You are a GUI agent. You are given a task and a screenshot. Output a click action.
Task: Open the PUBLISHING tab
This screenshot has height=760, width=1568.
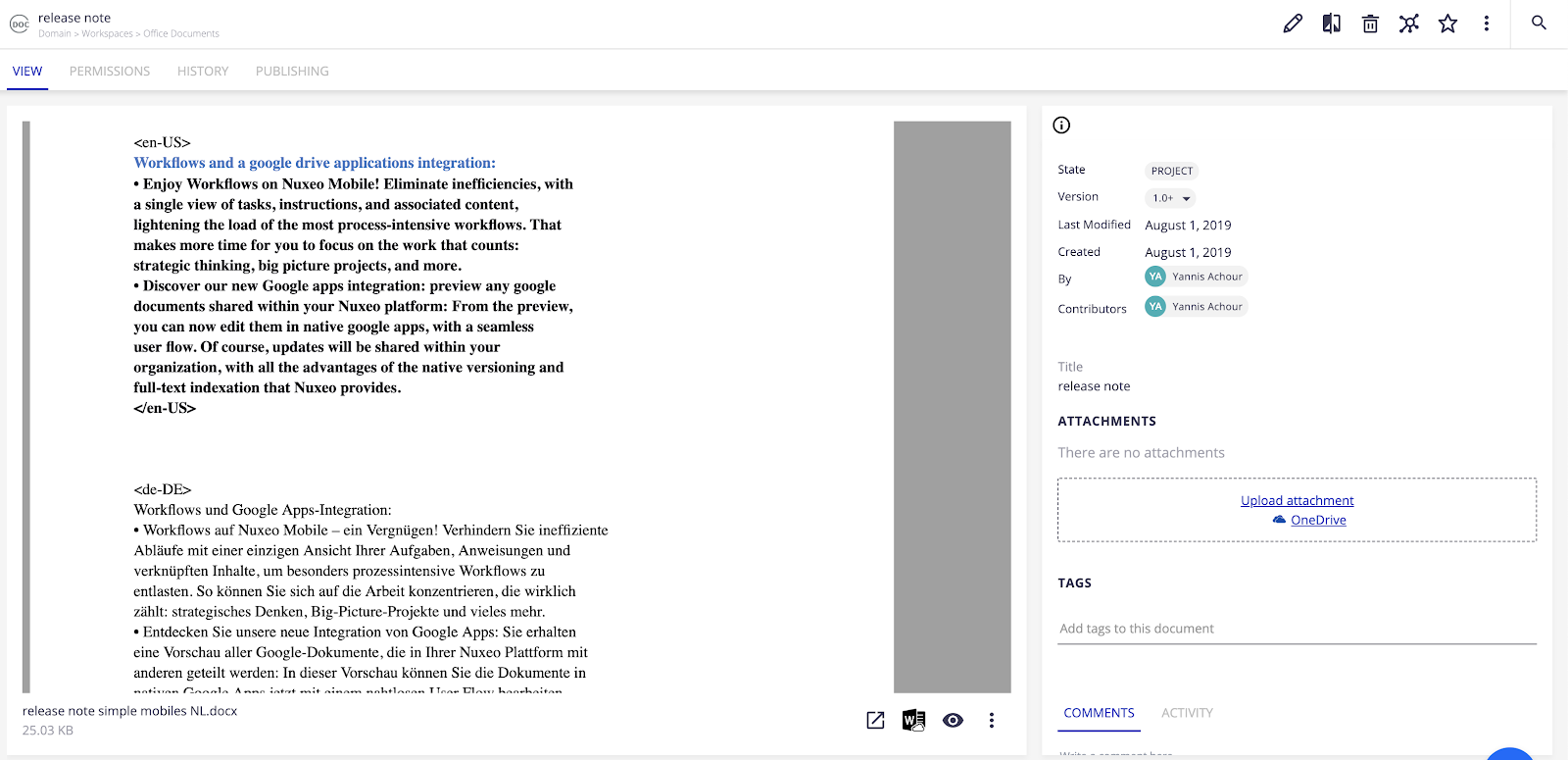pyautogui.click(x=292, y=72)
